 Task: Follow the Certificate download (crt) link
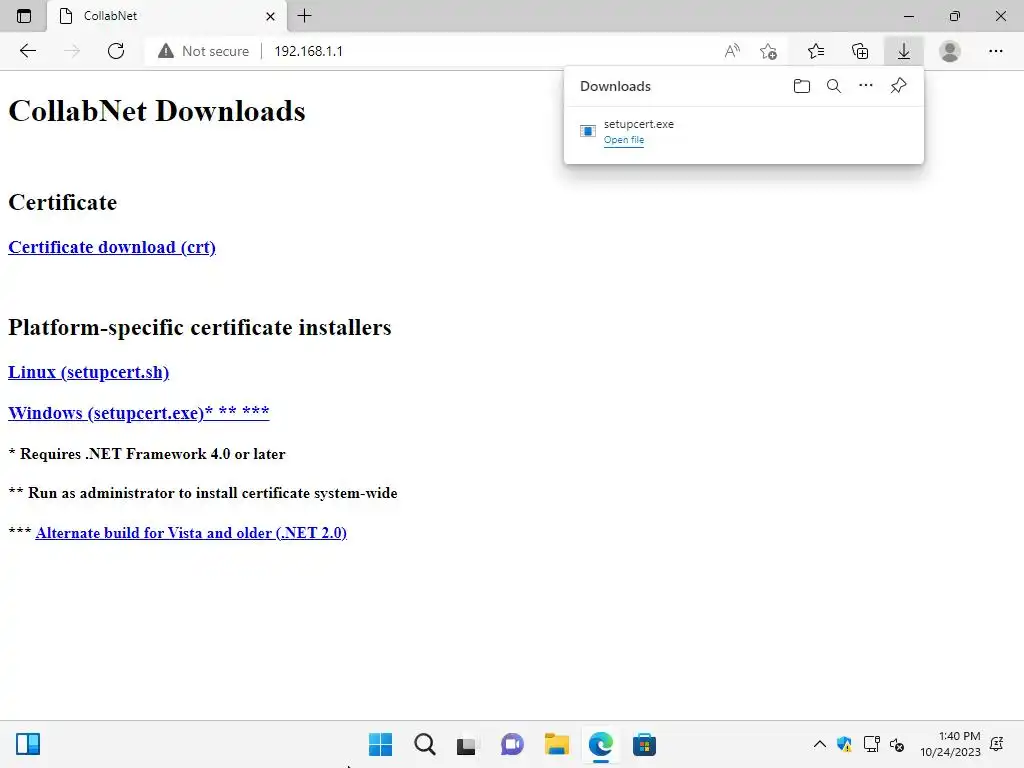click(112, 248)
